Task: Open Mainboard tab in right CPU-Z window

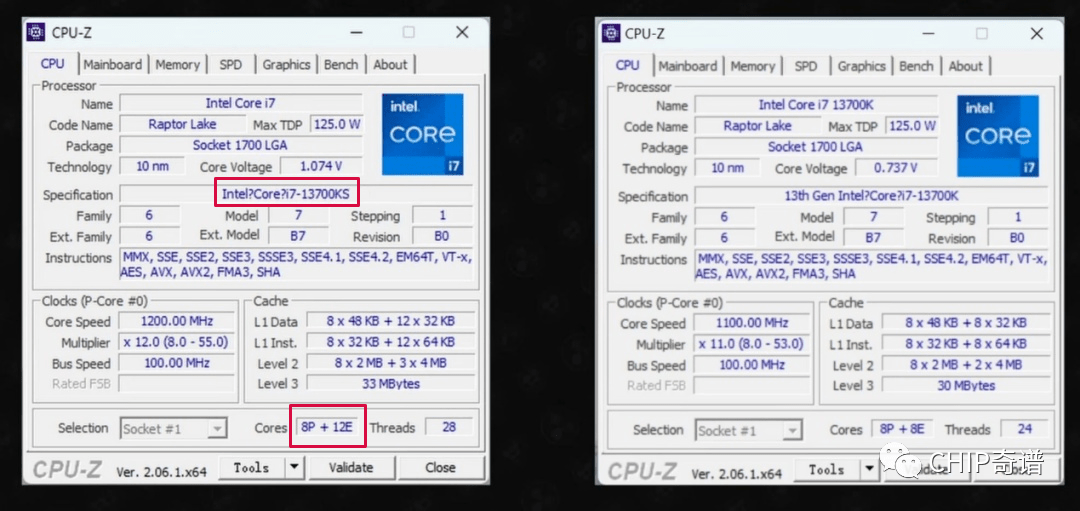Action: tap(687, 66)
